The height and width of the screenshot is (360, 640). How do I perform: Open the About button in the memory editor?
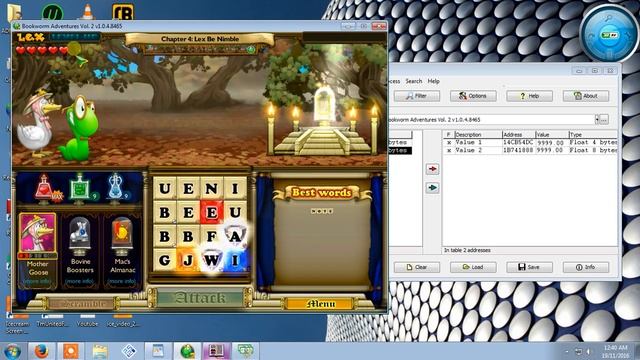(586, 96)
